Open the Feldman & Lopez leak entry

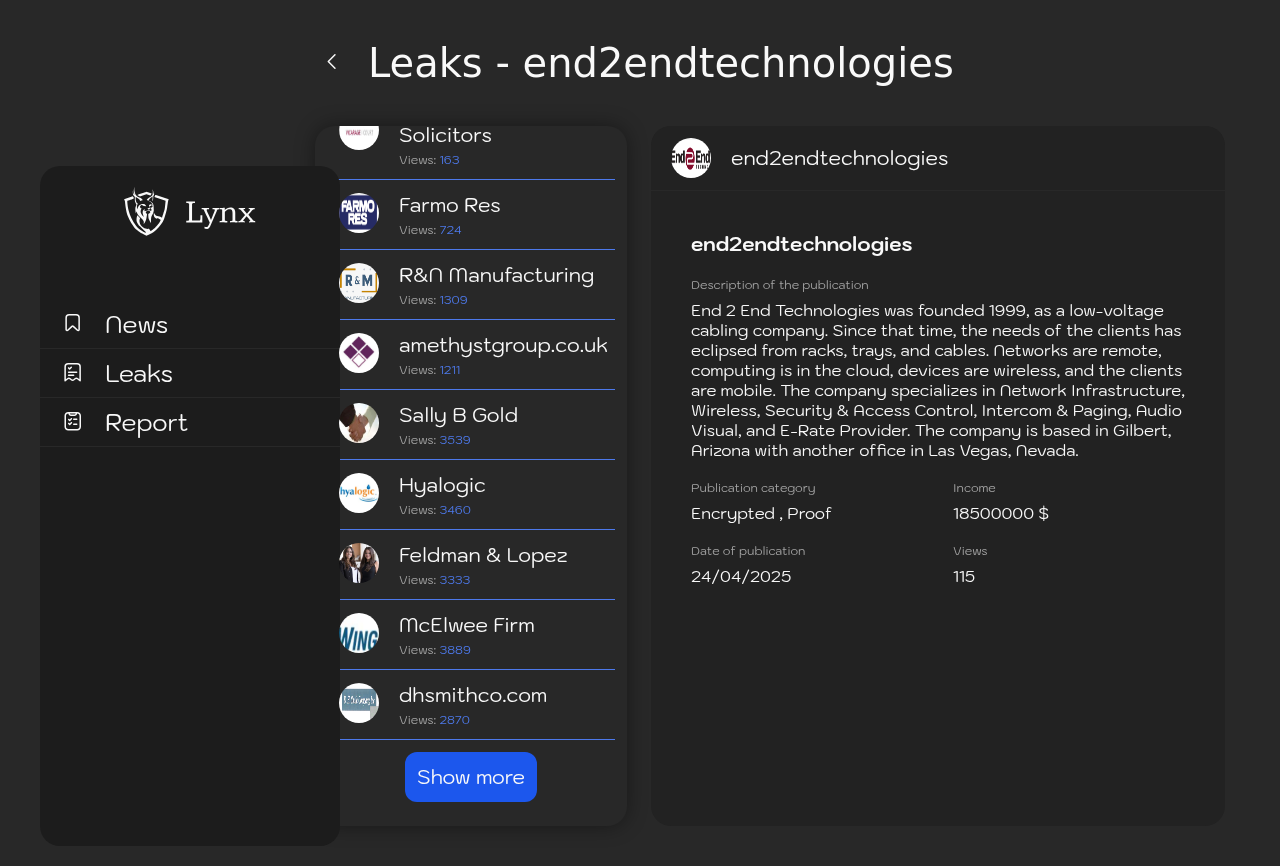tap(477, 565)
